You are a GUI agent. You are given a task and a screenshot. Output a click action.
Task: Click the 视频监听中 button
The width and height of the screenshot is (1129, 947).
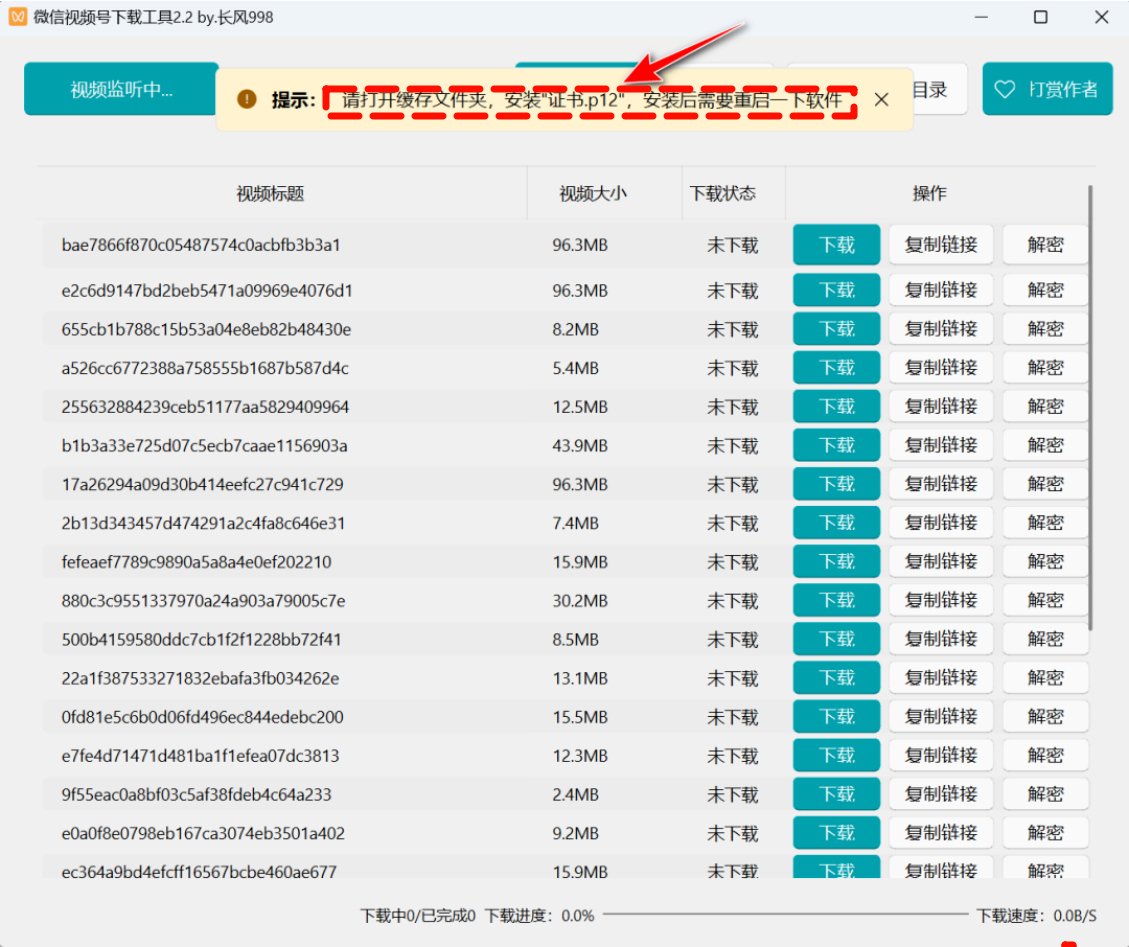[121, 89]
